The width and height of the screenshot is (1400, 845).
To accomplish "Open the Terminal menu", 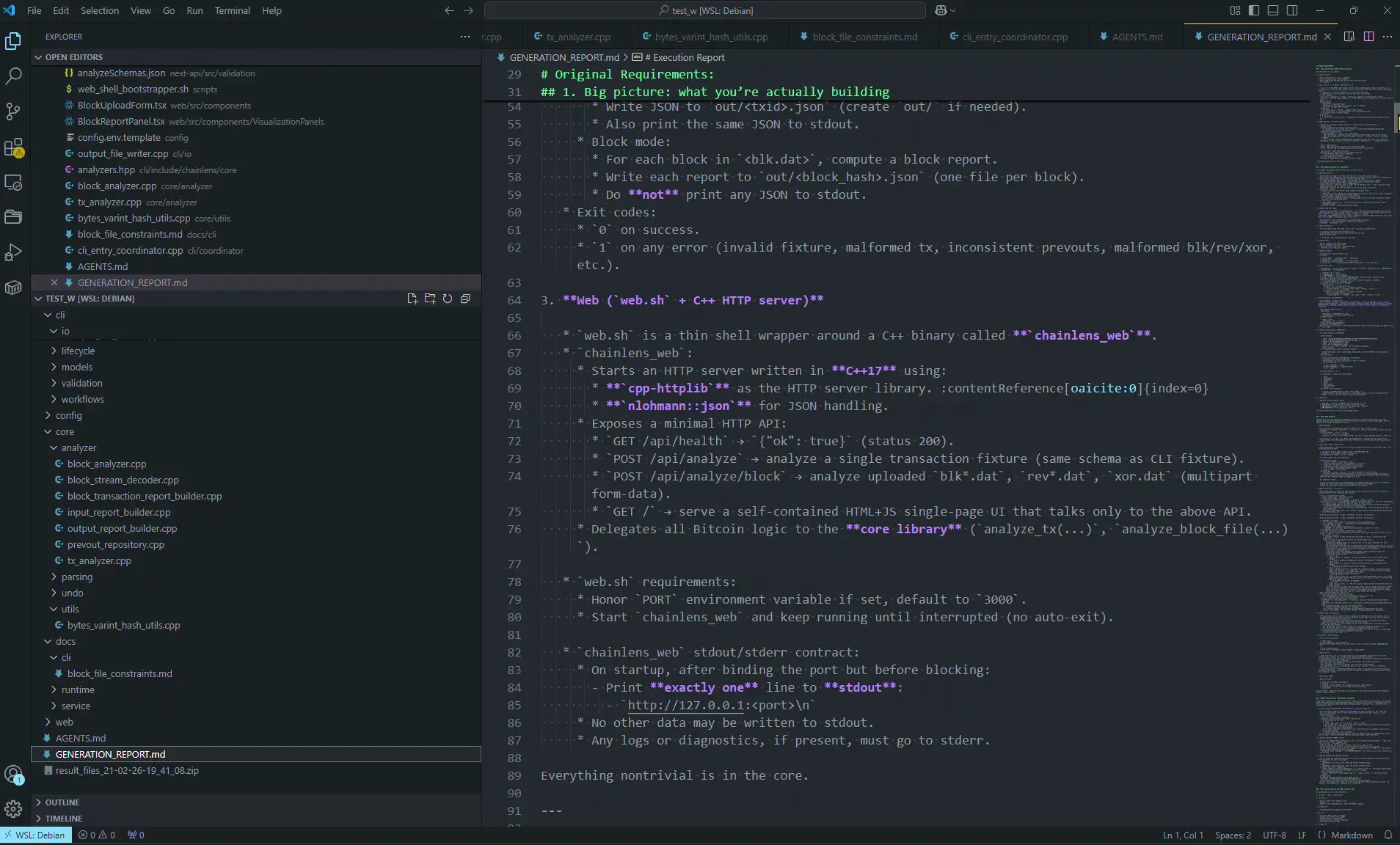I will point(232,10).
